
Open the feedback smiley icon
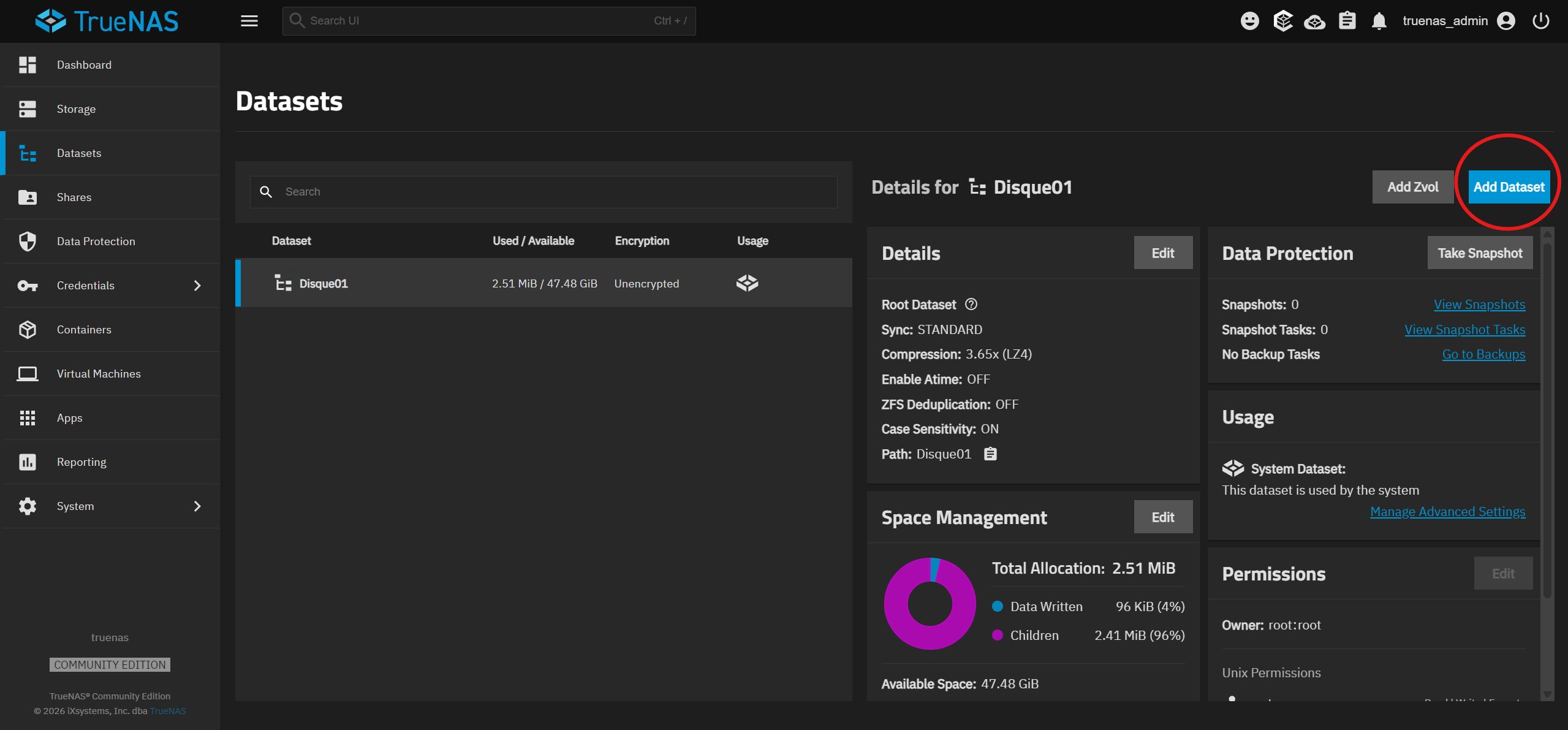tap(1249, 21)
